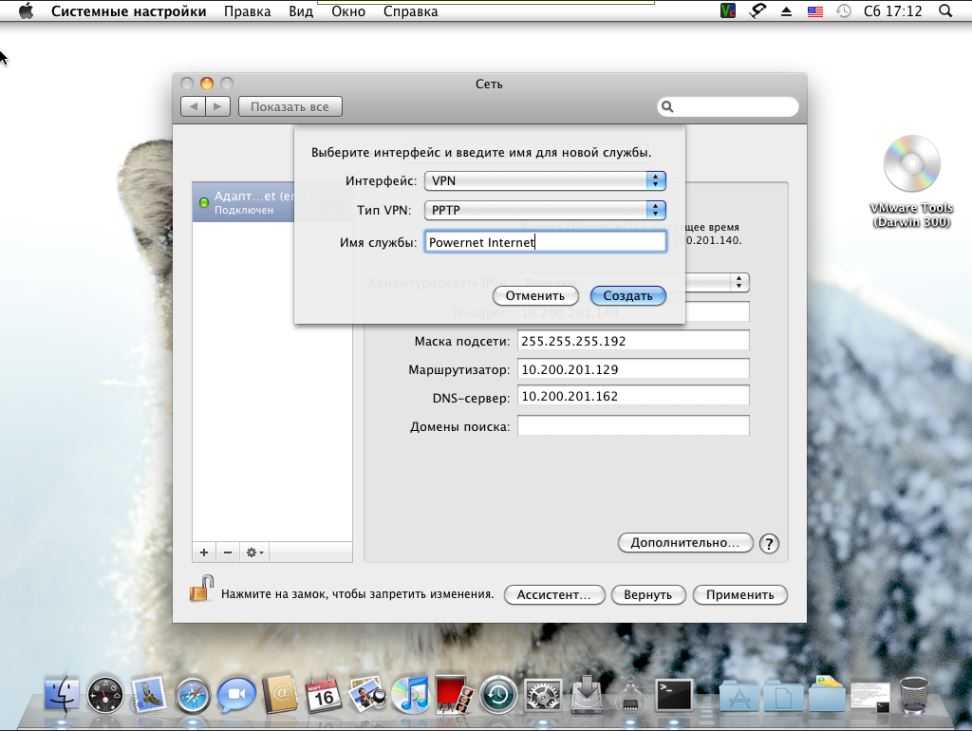
Task: Click the eject icon in menu bar
Action: click(786, 11)
